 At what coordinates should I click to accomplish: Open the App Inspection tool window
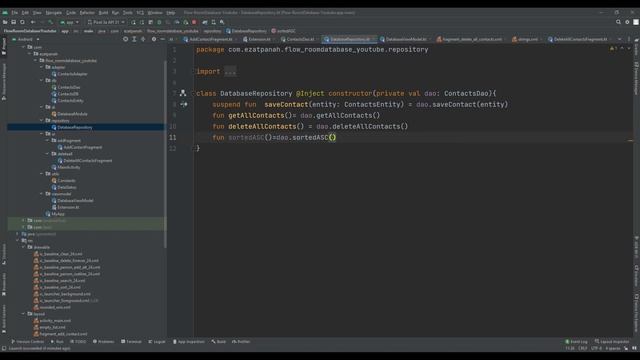tap(189, 342)
